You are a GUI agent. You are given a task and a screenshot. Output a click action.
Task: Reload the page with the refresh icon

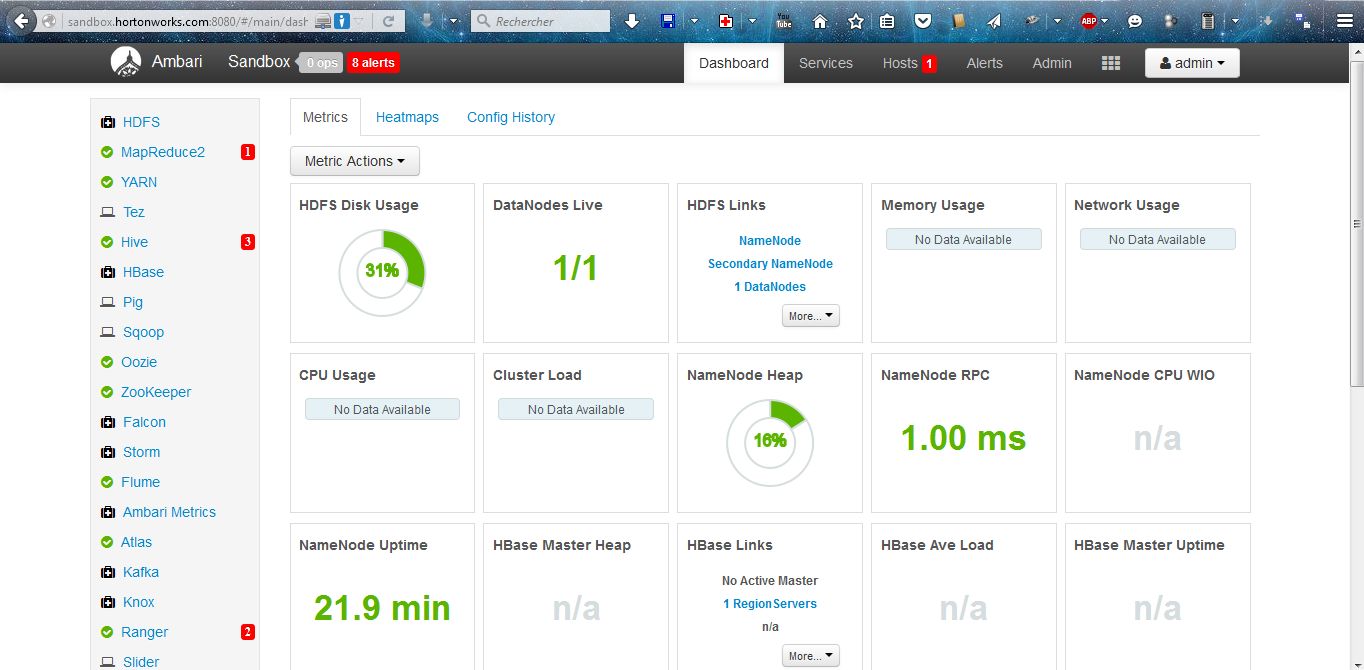click(389, 18)
